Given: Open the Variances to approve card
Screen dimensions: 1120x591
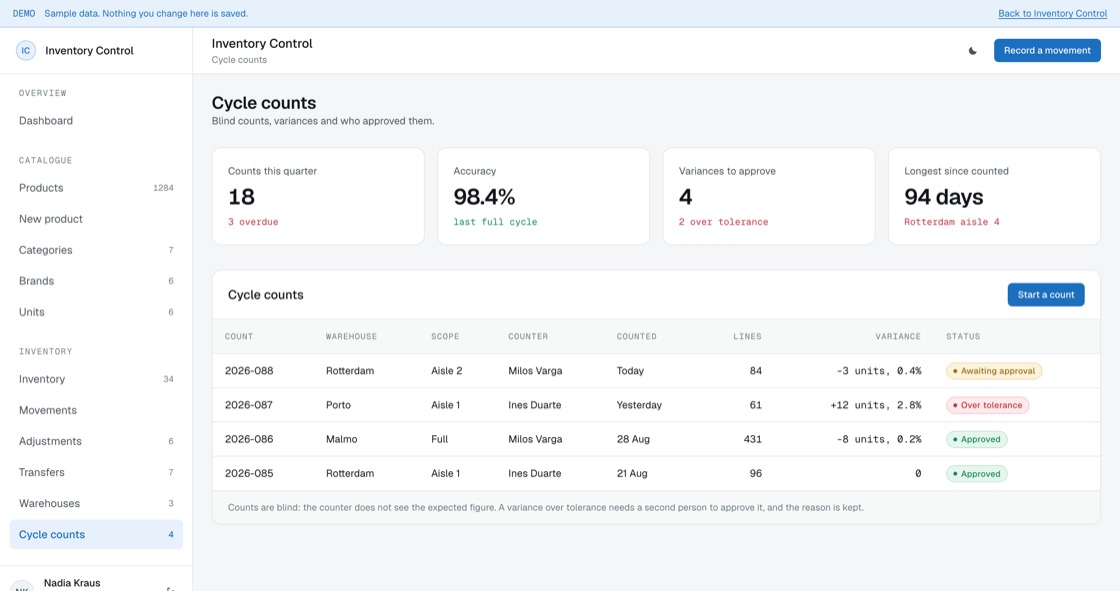Looking at the screenshot, I should point(769,197).
